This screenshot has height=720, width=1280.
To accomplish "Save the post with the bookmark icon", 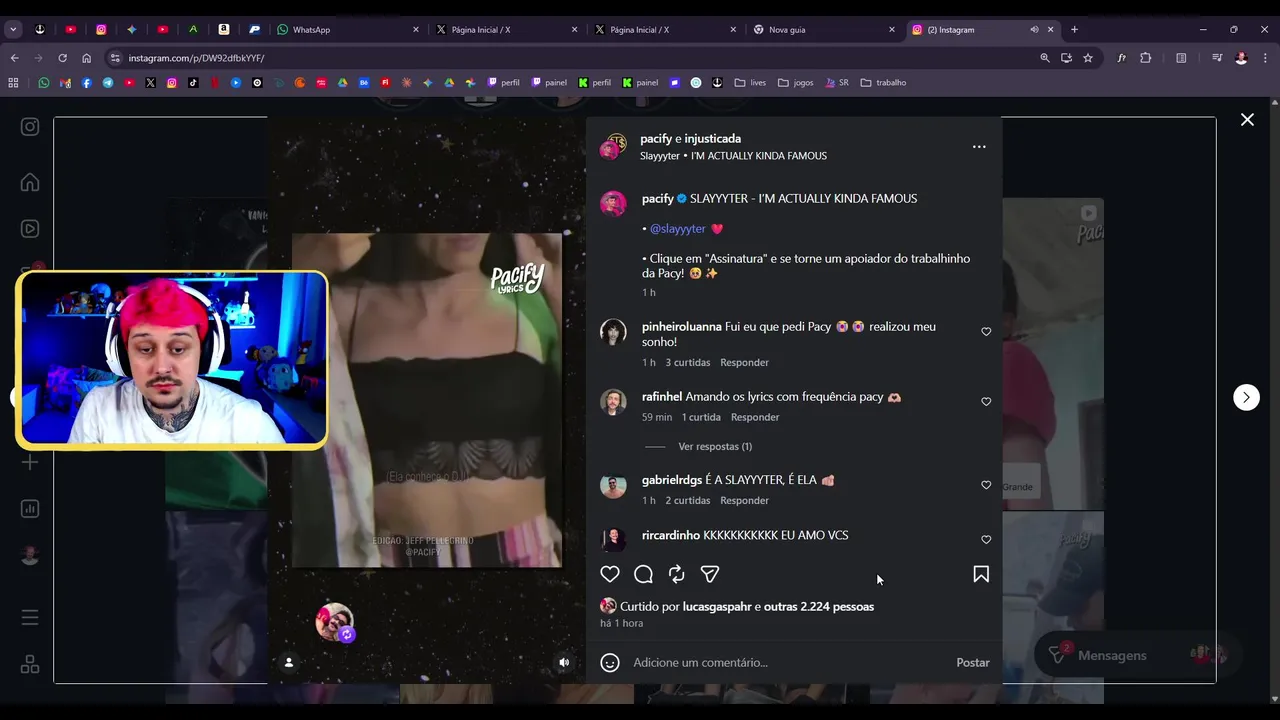I will pyautogui.click(x=981, y=574).
